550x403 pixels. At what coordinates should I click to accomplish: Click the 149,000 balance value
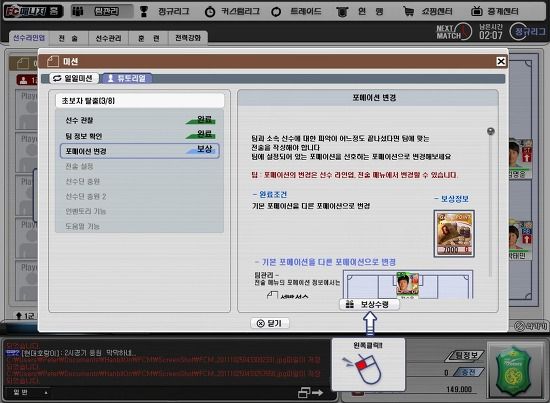[x=459, y=389]
